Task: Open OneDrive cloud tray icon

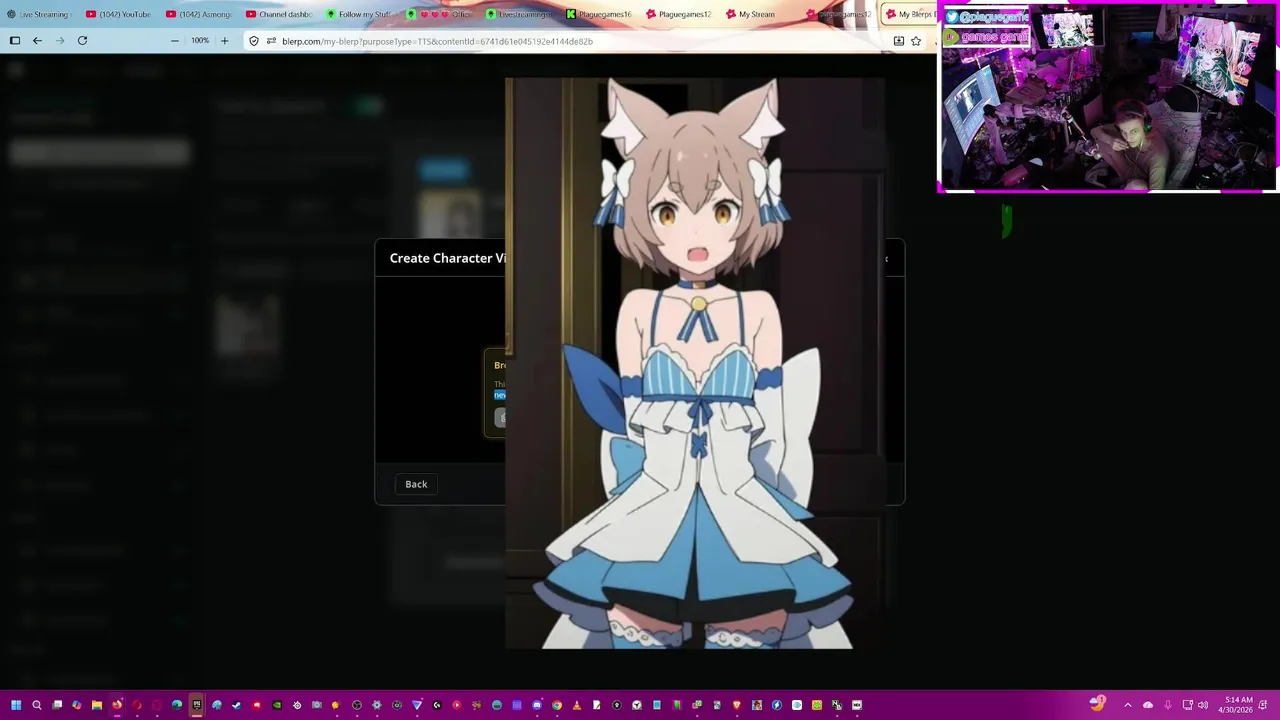Action: click(x=1148, y=705)
